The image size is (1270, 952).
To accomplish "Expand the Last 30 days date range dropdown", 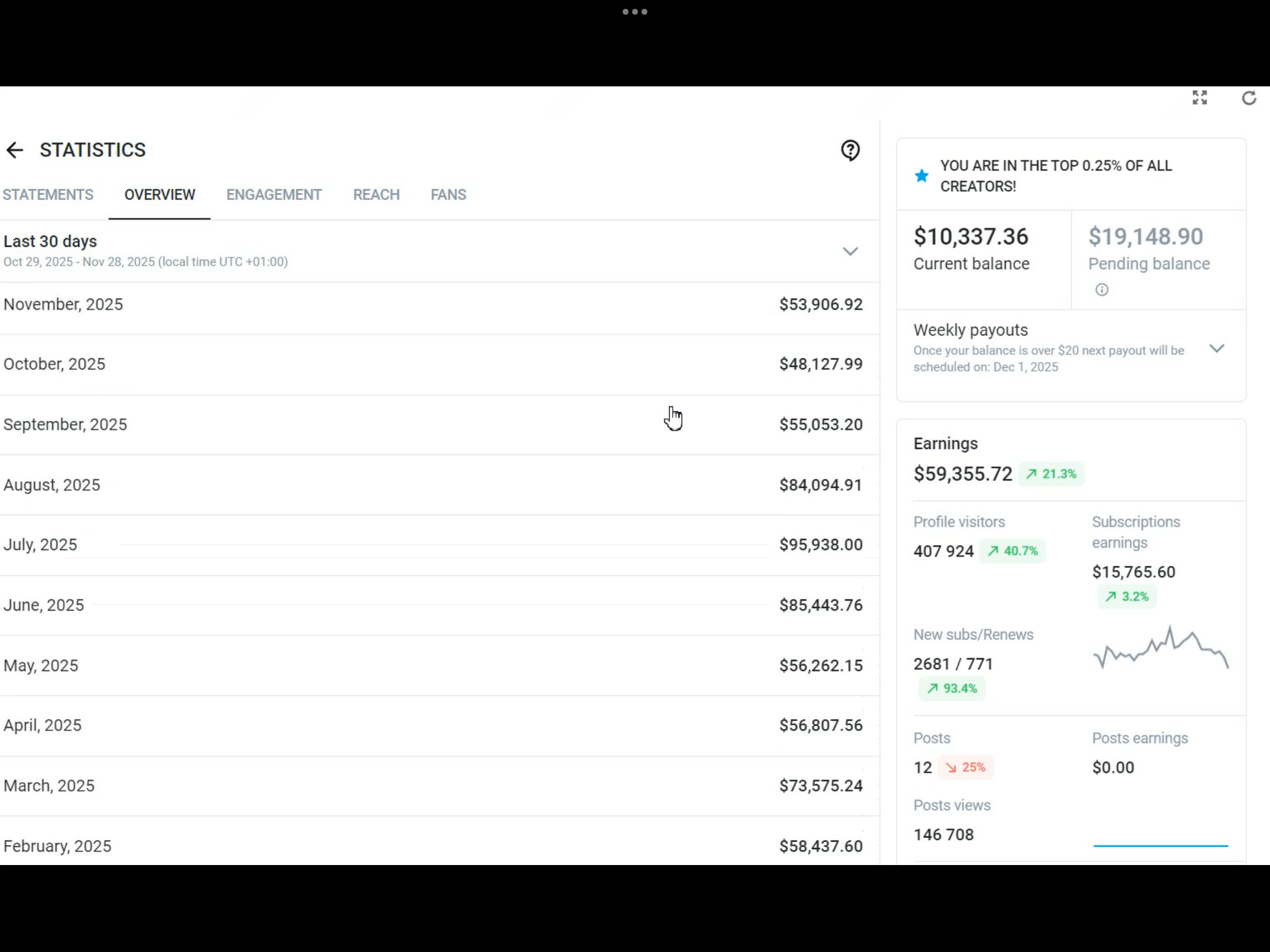I will 850,252.
